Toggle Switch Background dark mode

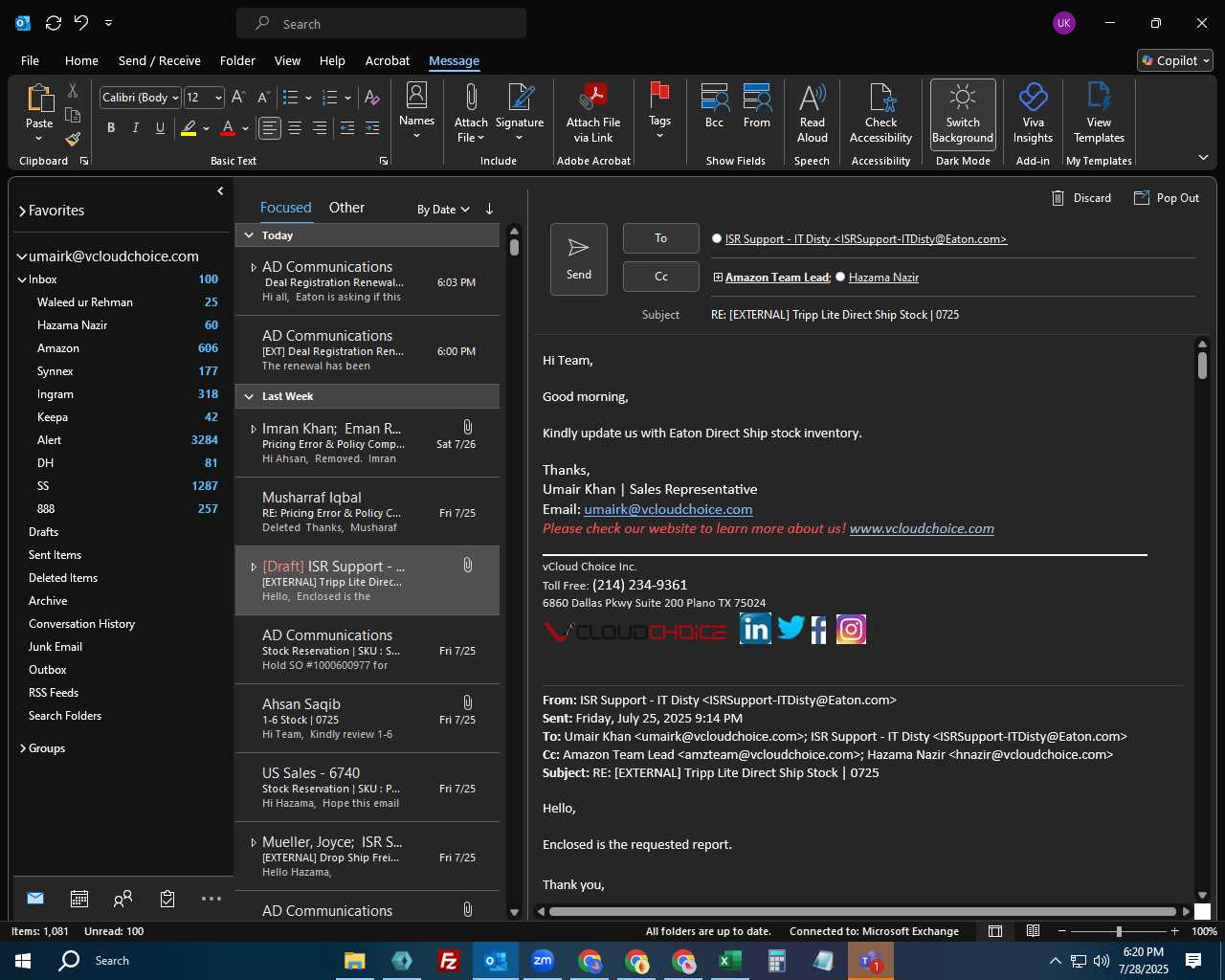[963, 114]
